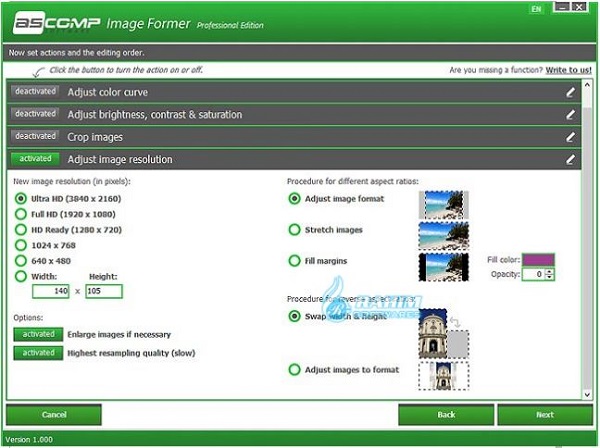The width and height of the screenshot is (600, 448).
Task: Click the EN language indicator
Action: tap(536, 9)
